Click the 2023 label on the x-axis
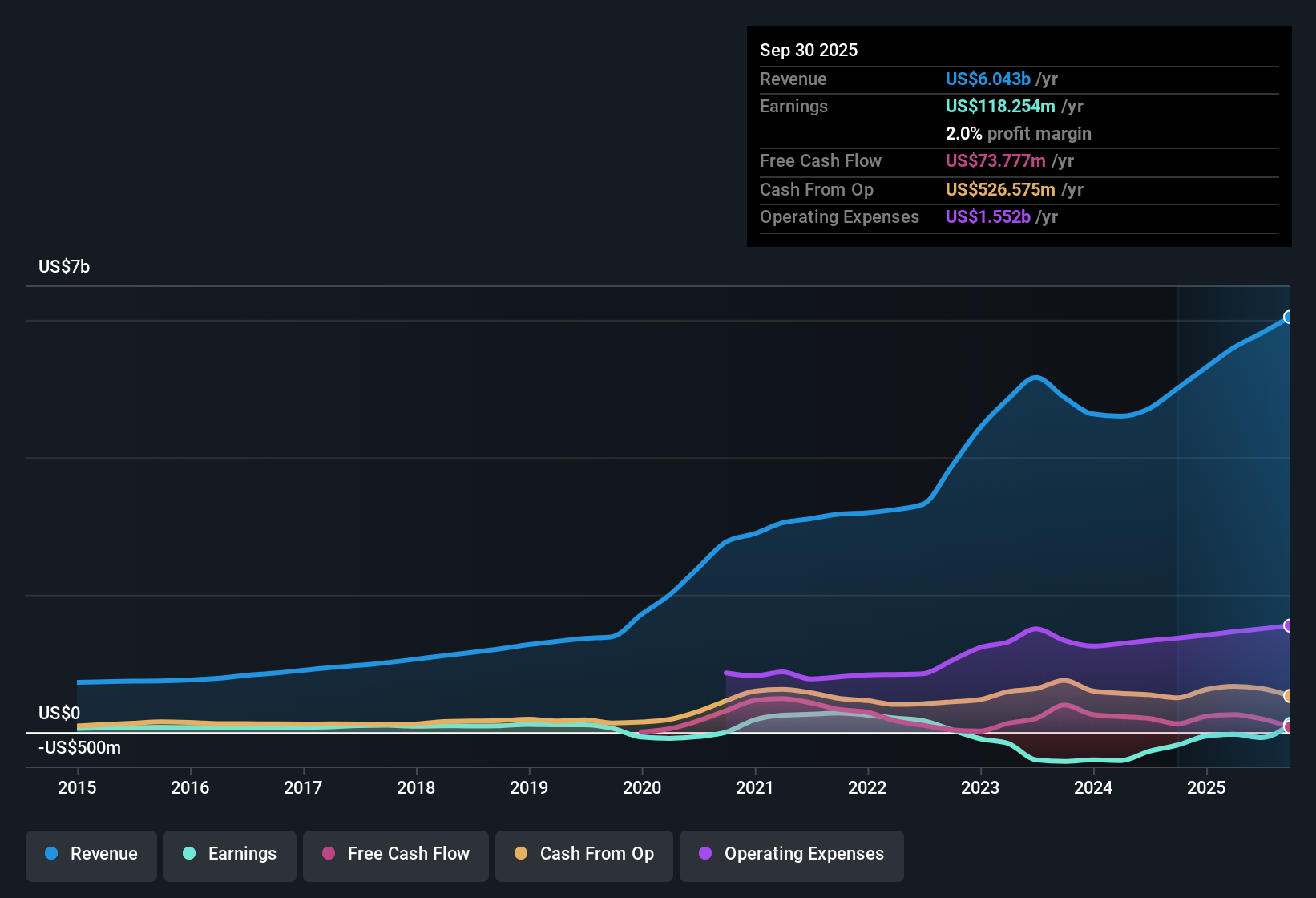1316x898 pixels. coord(980,788)
